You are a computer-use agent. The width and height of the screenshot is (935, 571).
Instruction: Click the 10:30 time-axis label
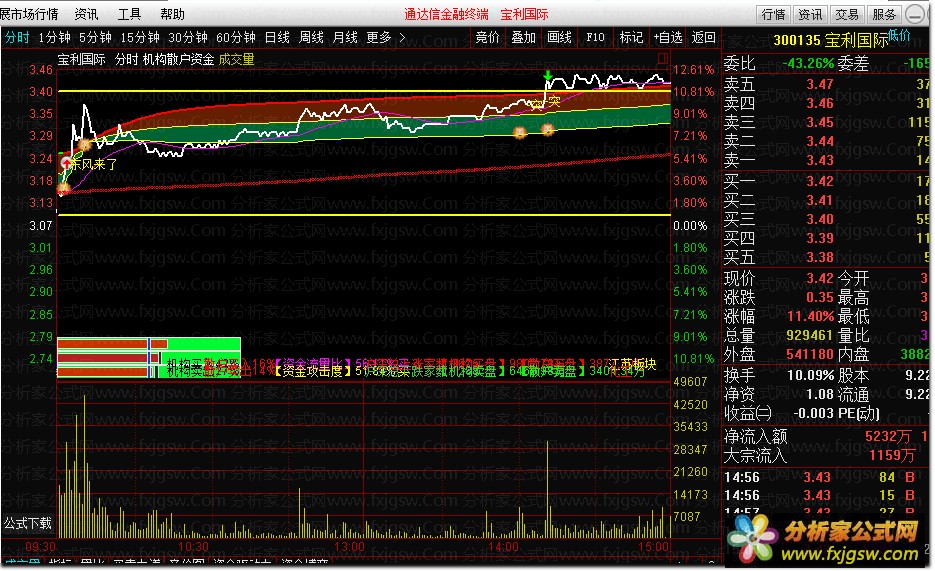point(193,547)
